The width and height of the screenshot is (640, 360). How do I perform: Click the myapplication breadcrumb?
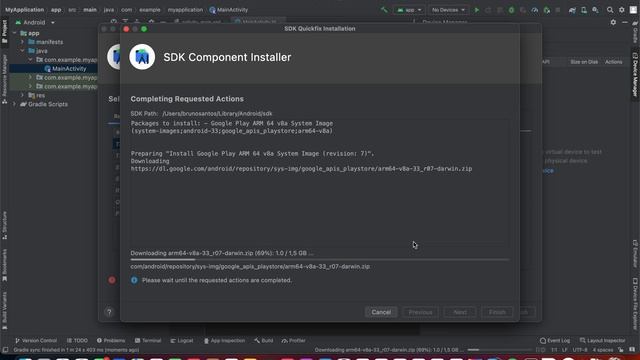185,10
